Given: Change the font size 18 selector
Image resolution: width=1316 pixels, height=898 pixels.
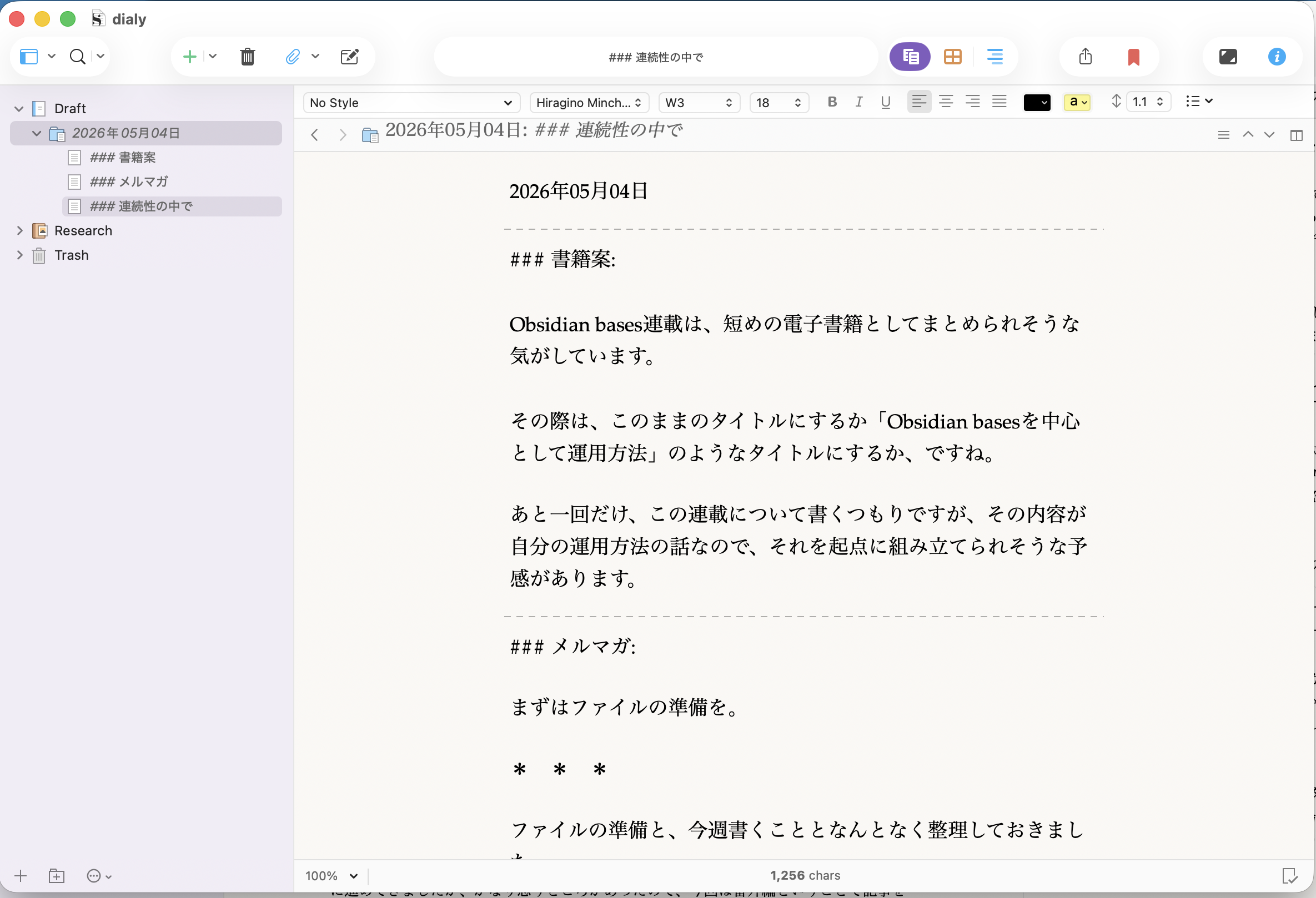Looking at the screenshot, I should [779, 103].
